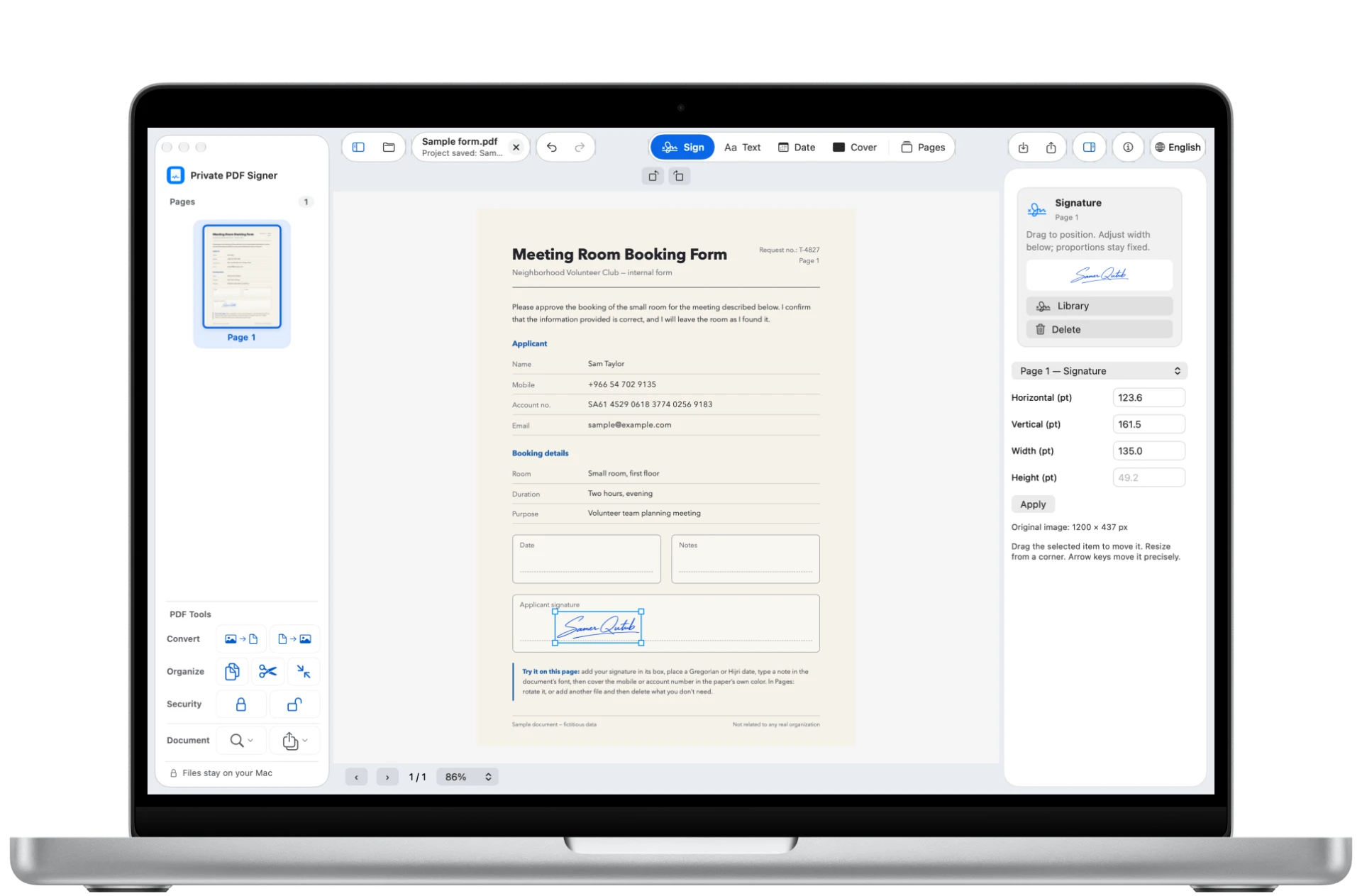
Task: Redo the last action
Action: tap(580, 148)
